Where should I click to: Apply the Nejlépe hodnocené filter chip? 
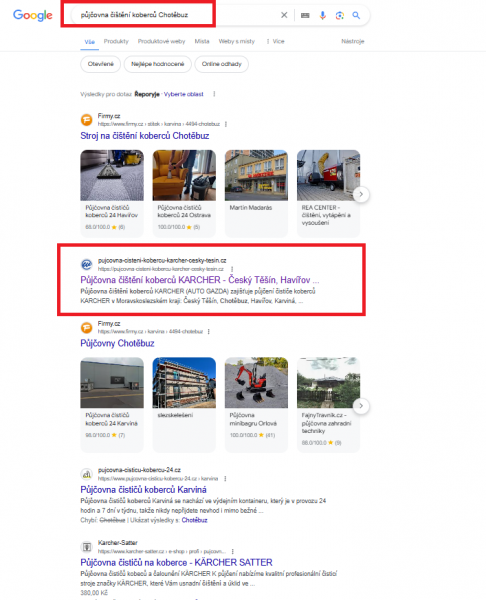tap(158, 64)
